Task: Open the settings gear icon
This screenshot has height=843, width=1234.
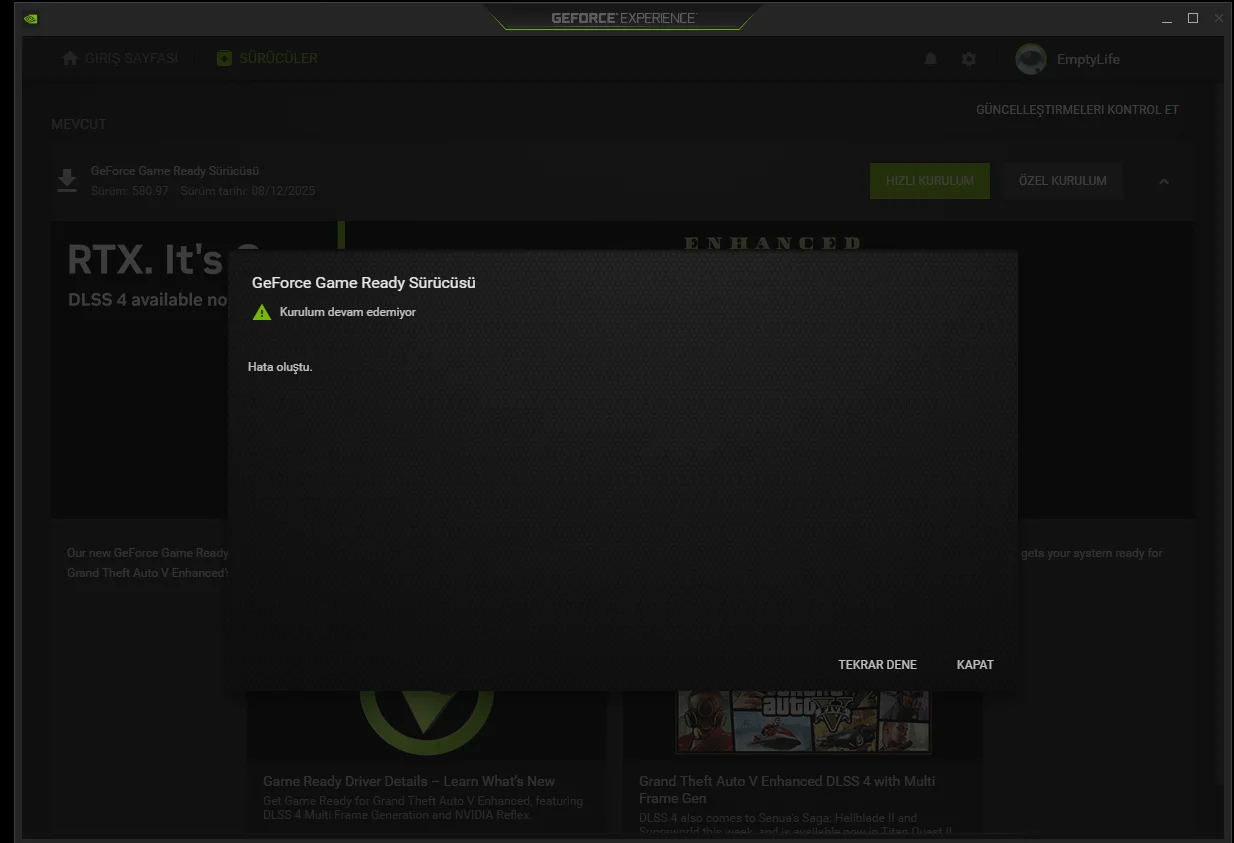Action: click(x=968, y=59)
